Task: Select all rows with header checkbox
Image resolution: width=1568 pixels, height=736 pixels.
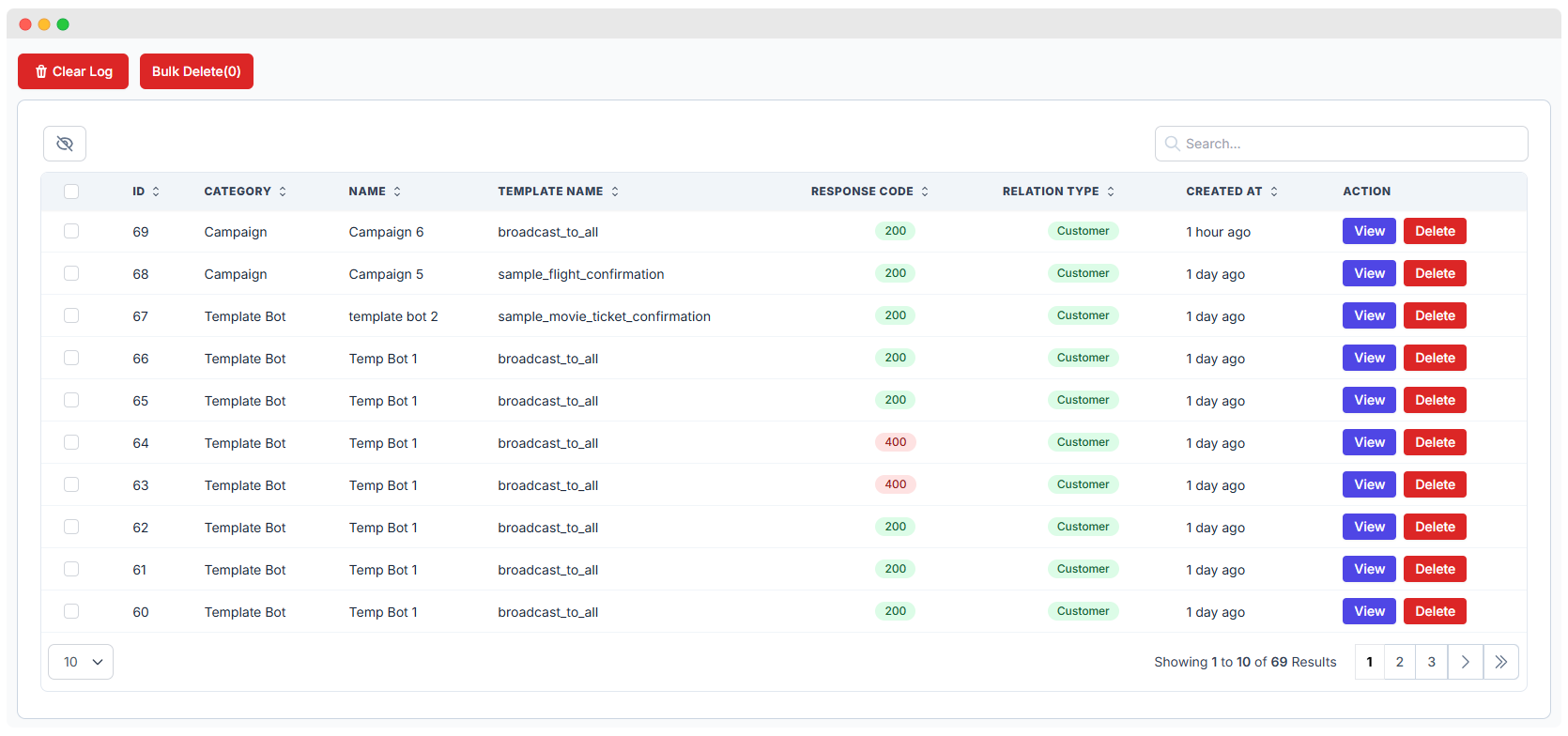Action: (71, 192)
